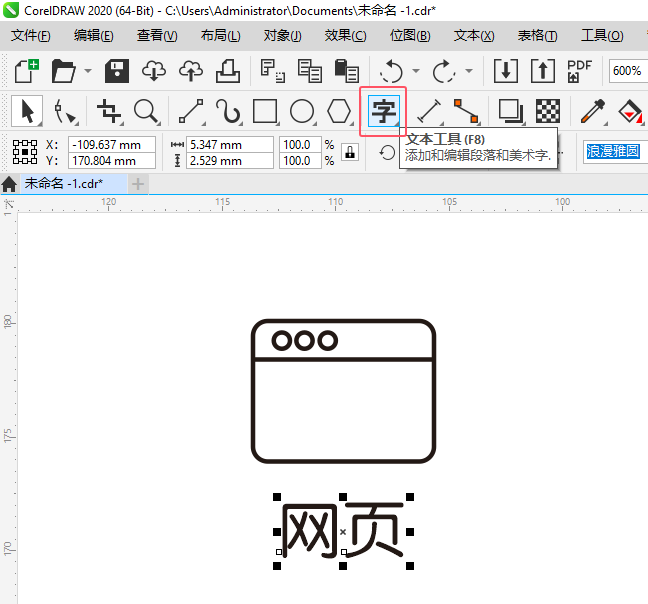The image size is (648, 604).
Task: Open the 工具(O) menu
Action: pyautogui.click(x=602, y=36)
